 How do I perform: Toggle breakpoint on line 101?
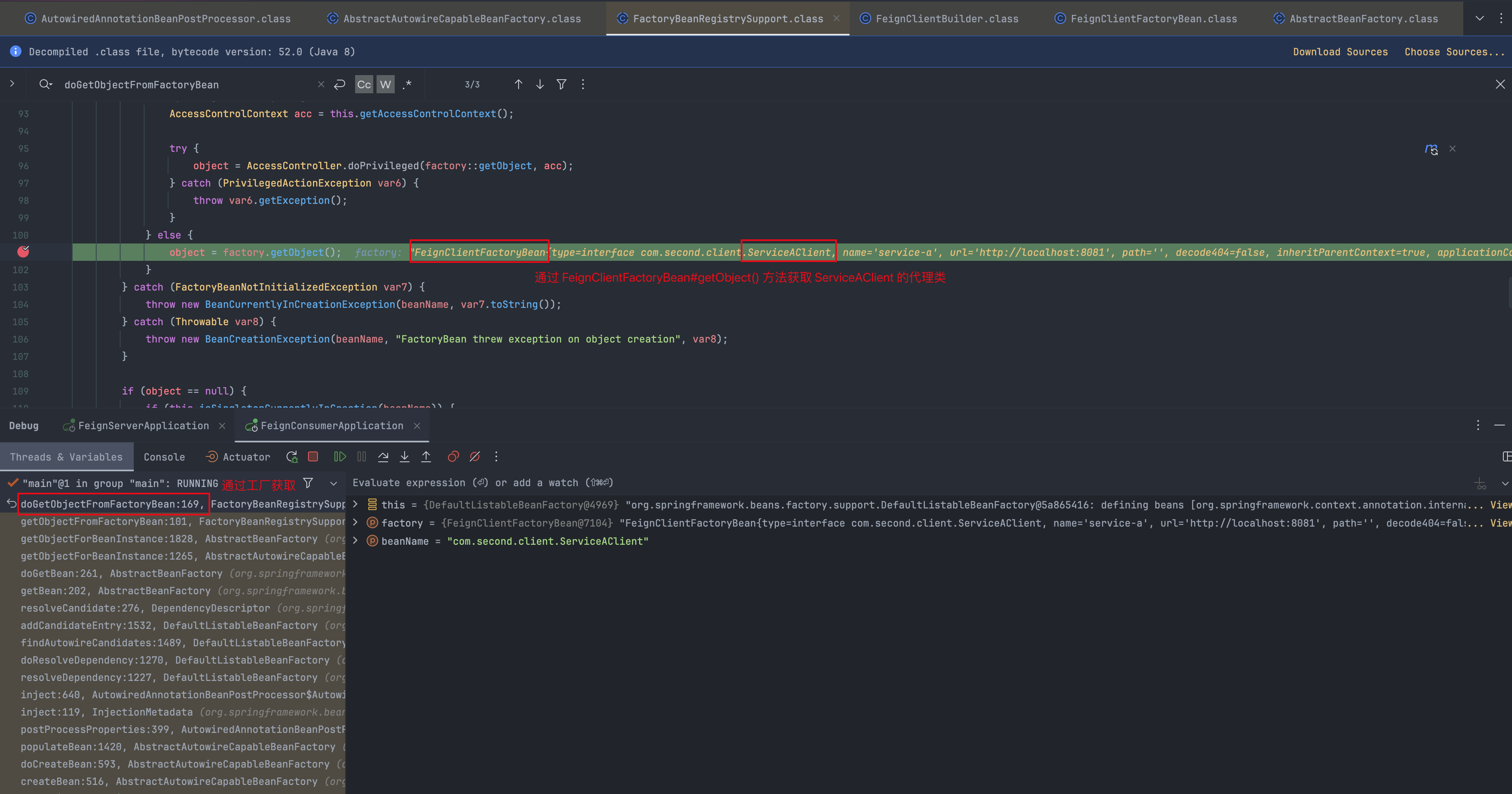[x=23, y=252]
